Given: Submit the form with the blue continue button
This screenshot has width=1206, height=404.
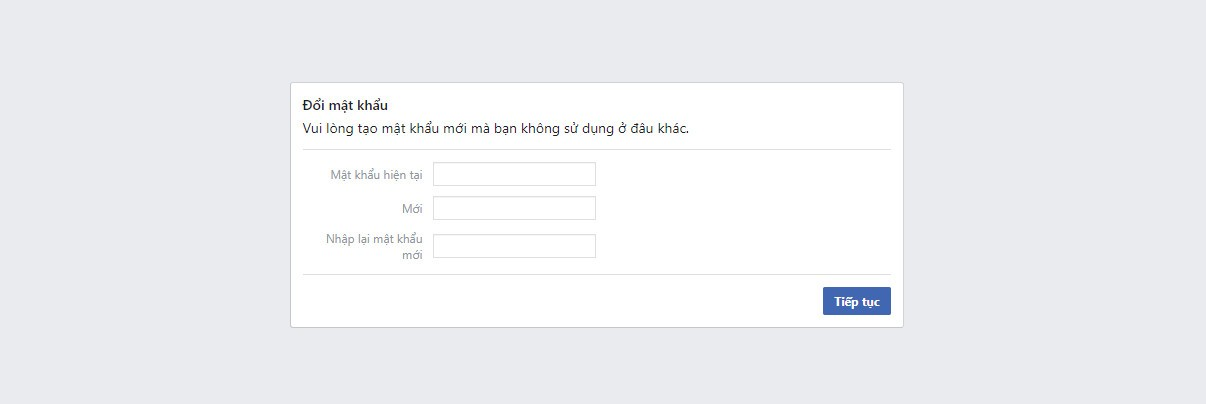Looking at the screenshot, I should tap(856, 301).
